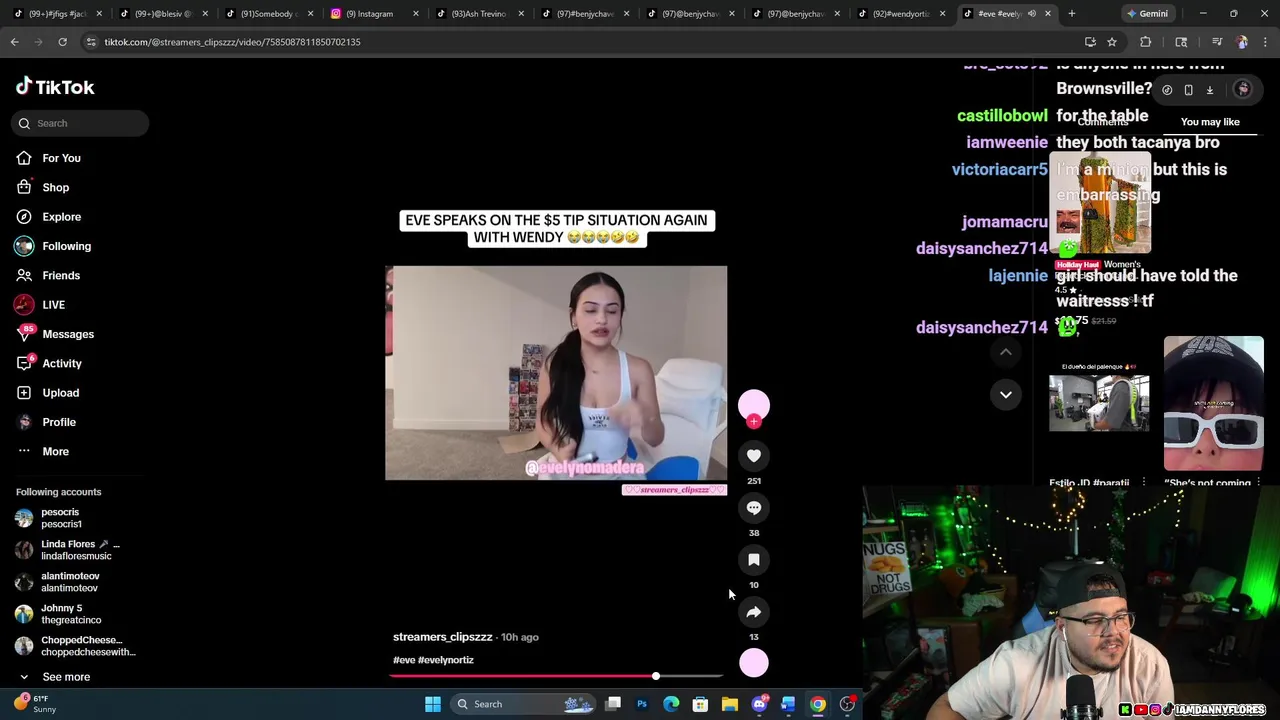The width and height of the screenshot is (1280, 720).
Task: Bookmark this page with the star icon
Action: [1112, 42]
